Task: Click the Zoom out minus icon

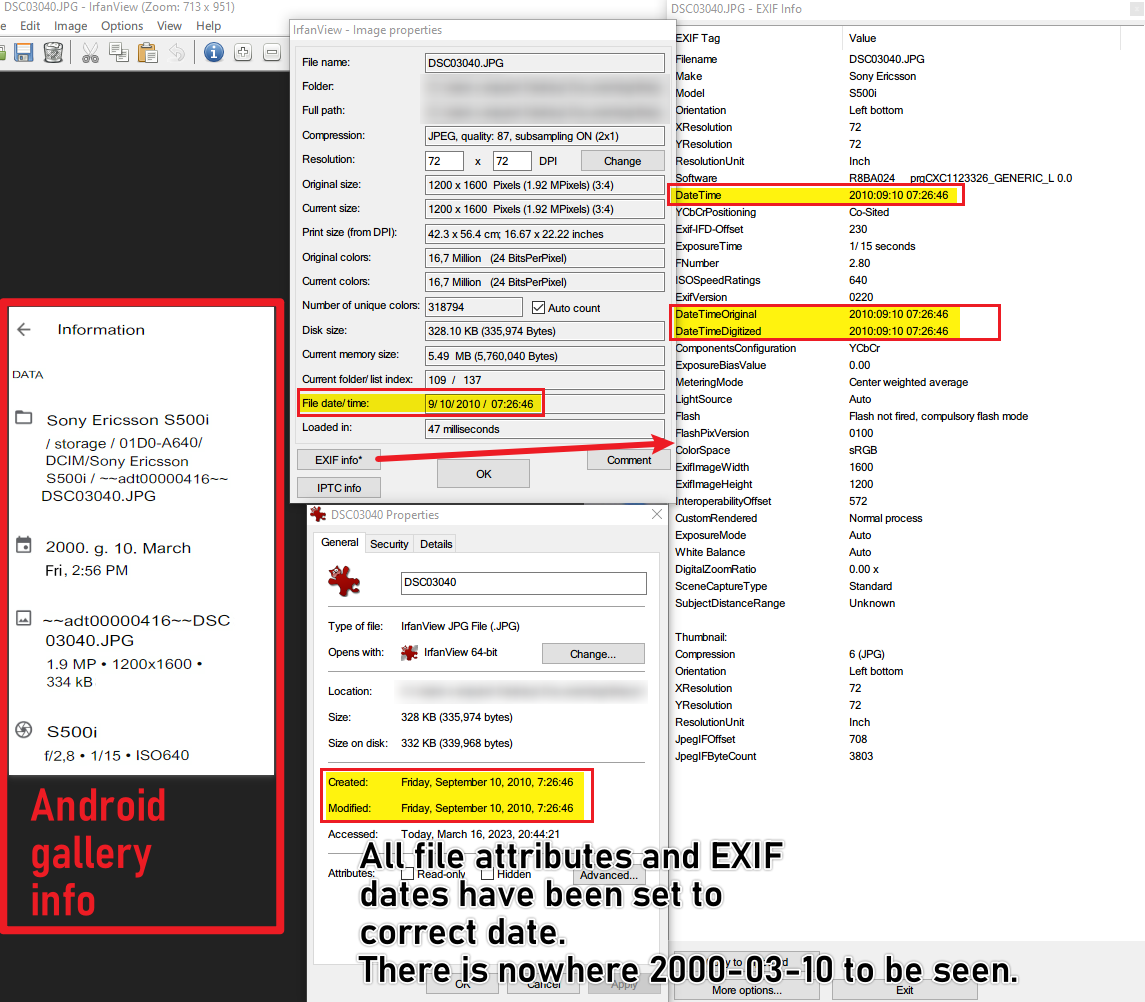Action: point(272,53)
